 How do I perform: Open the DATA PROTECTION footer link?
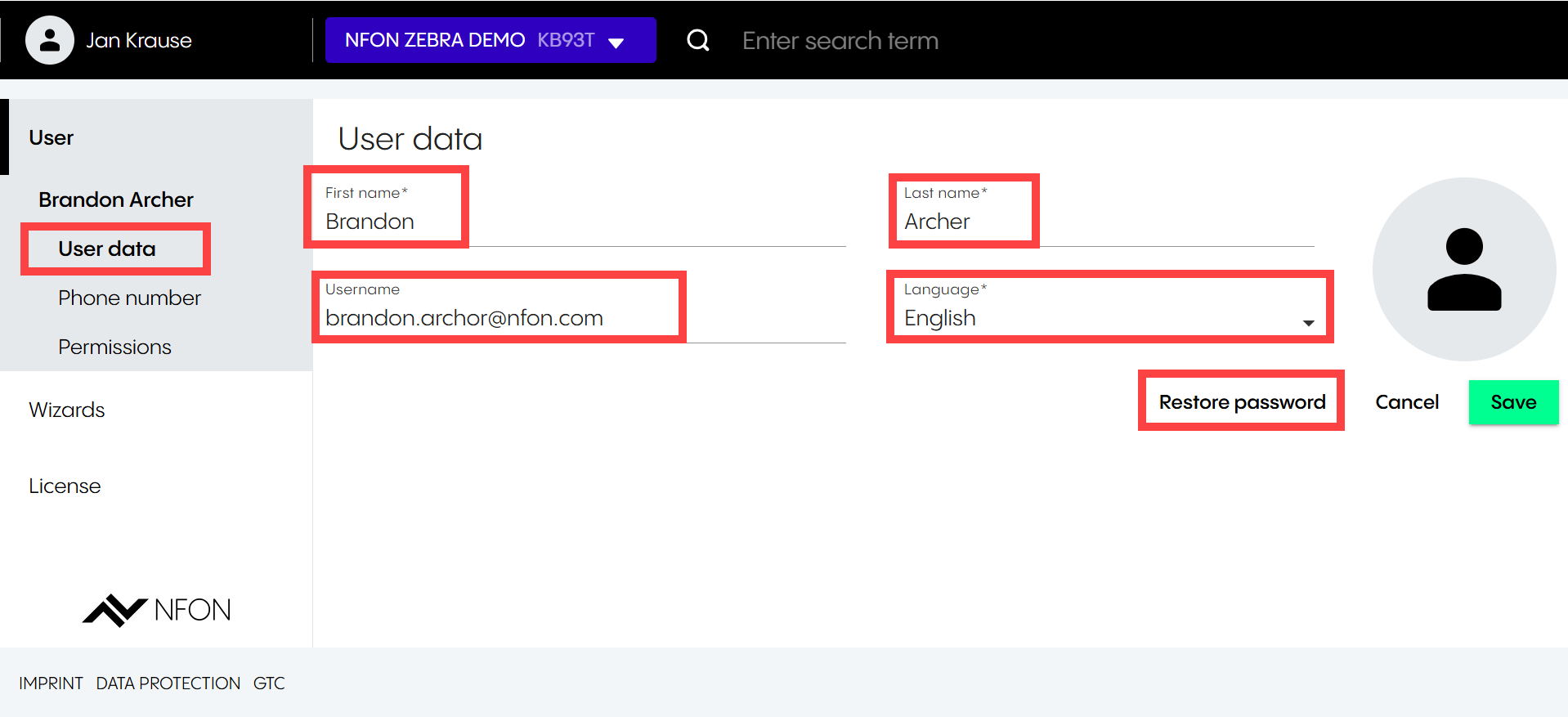pos(168,683)
